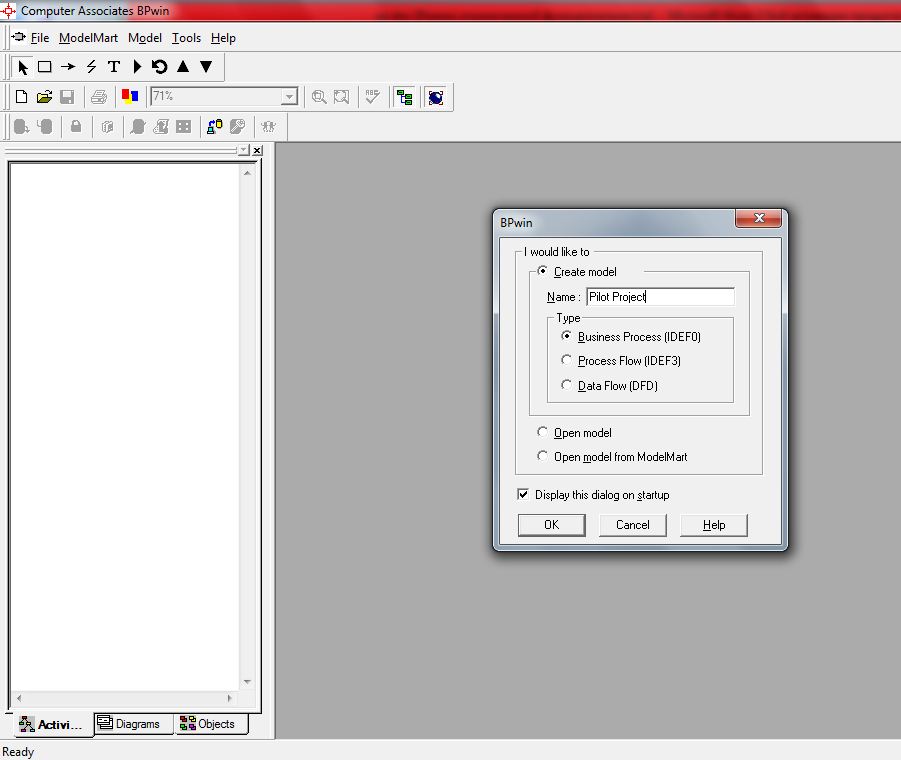Select the Activity Box tool

pyautogui.click(x=44, y=67)
